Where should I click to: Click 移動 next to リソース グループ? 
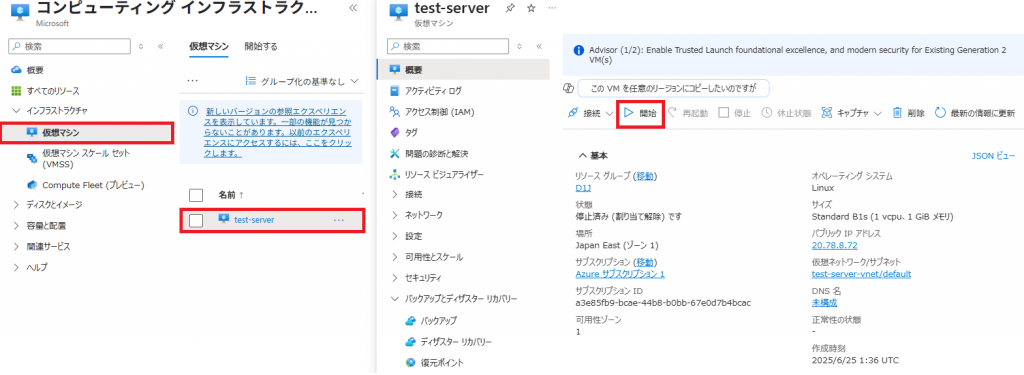click(x=645, y=176)
